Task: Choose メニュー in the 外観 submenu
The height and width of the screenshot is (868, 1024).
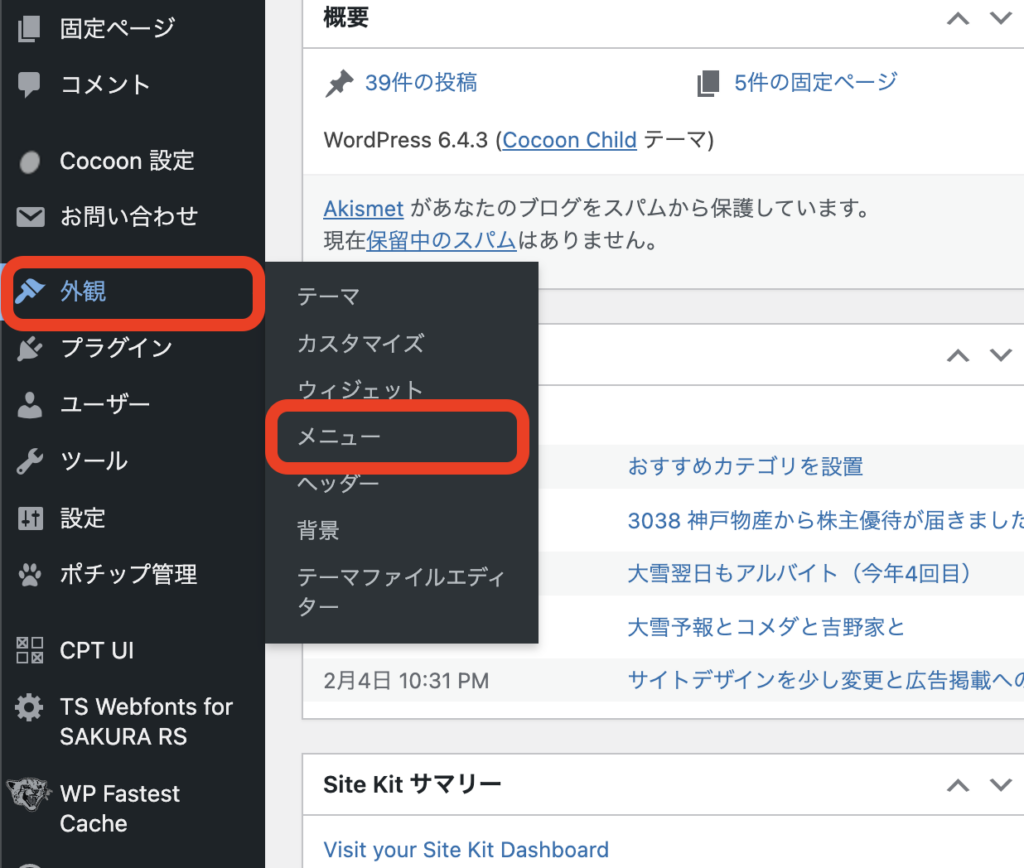Action: pyautogui.click(x=339, y=436)
